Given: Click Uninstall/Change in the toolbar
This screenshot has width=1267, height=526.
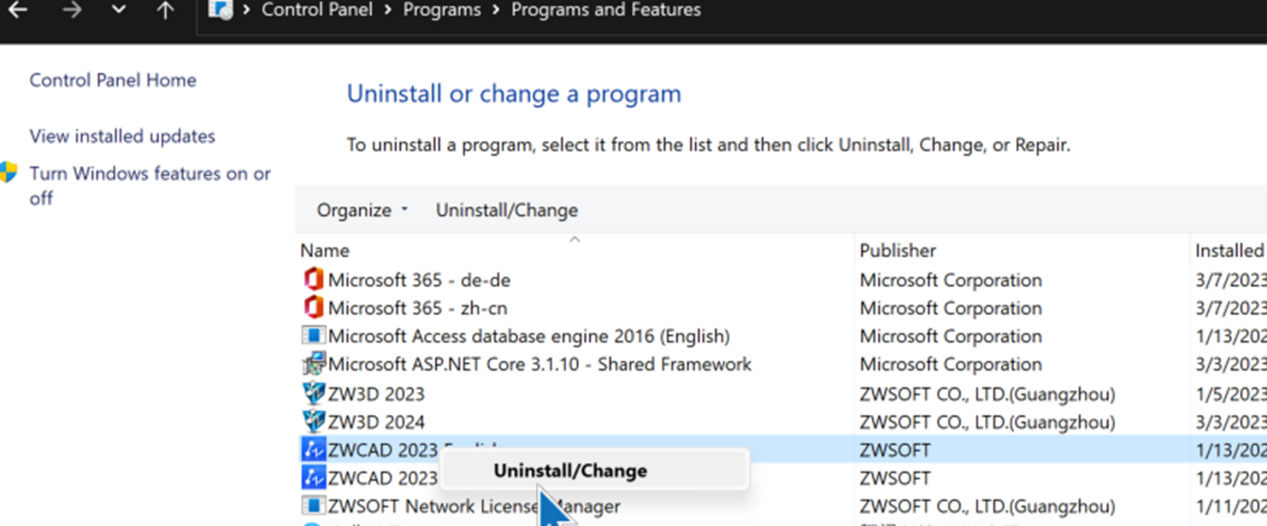Looking at the screenshot, I should (507, 210).
